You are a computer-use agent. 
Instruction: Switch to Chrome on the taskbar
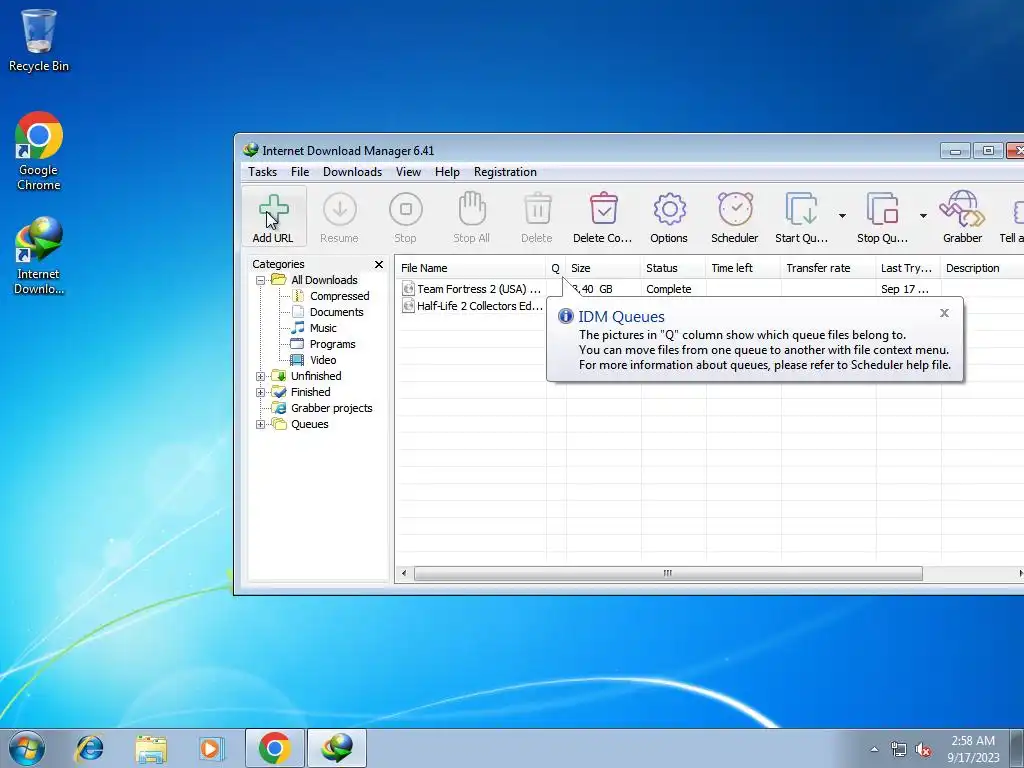[x=274, y=748]
